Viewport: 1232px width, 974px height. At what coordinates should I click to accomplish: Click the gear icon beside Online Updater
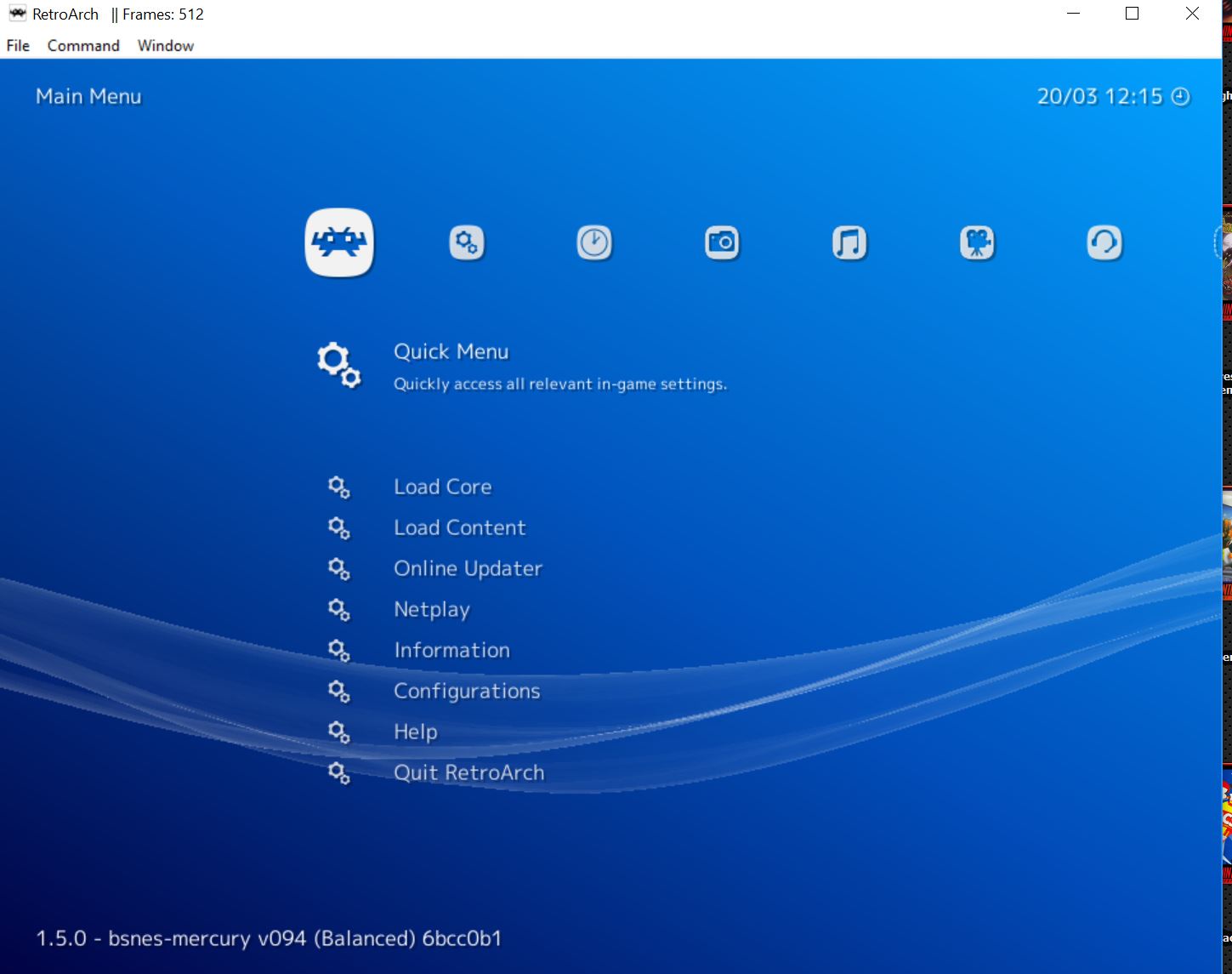click(339, 569)
